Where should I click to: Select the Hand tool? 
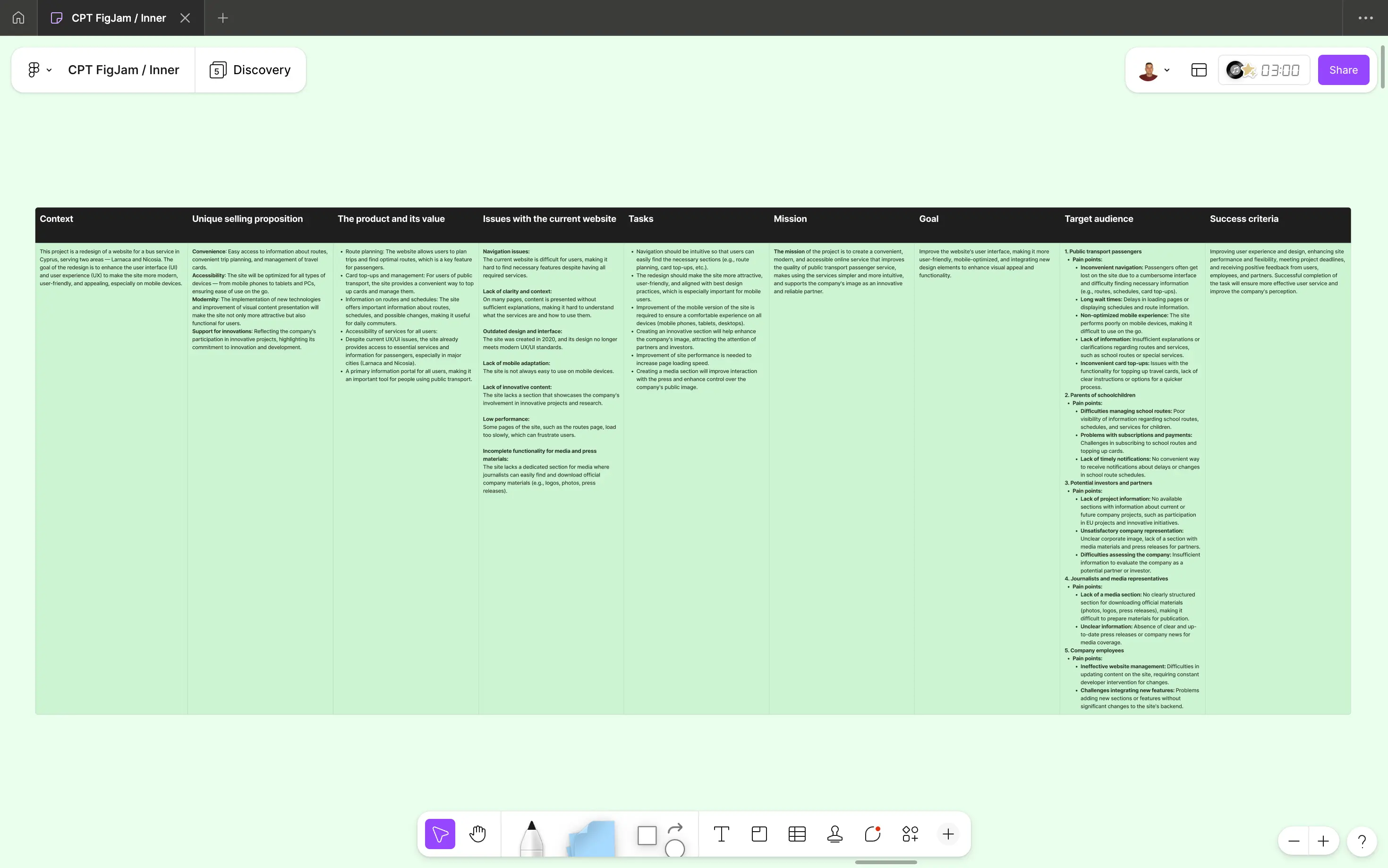point(477,833)
